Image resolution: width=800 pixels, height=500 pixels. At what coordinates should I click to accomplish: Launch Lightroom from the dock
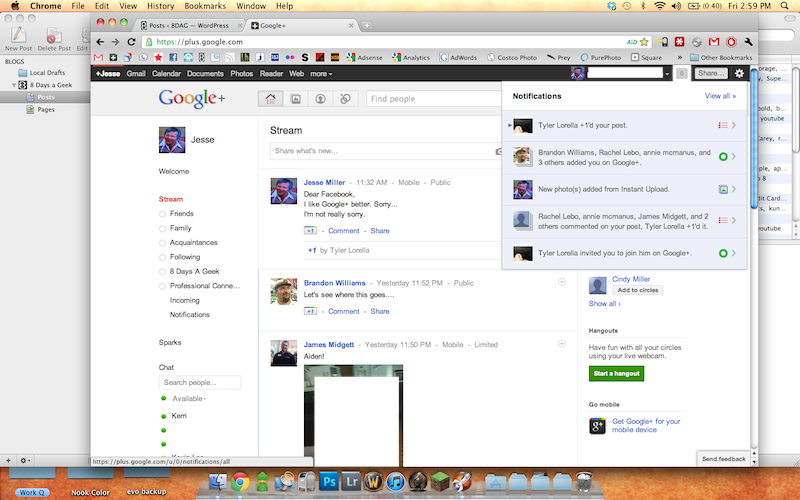click(x=351, y=481)
